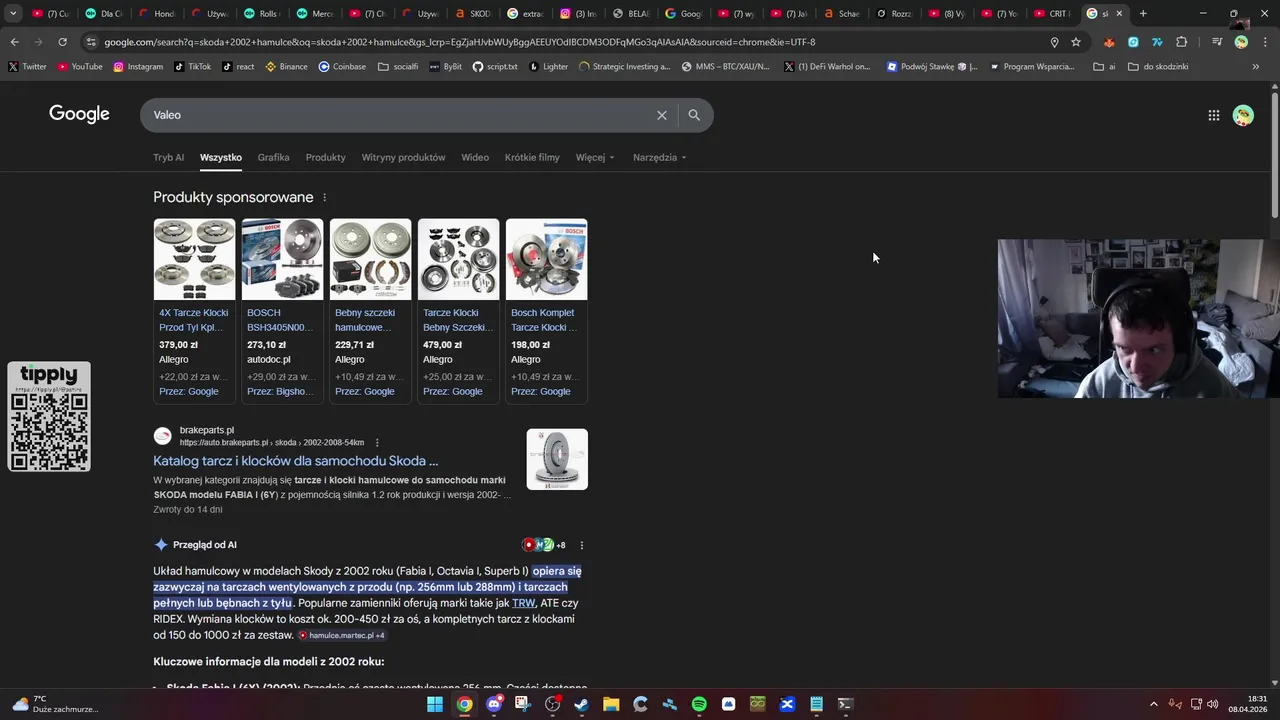Image resolution: width=1280 pixels, height=720 pixels.
Task: Clear the search box with the X icon
Action: pos(662,115)
